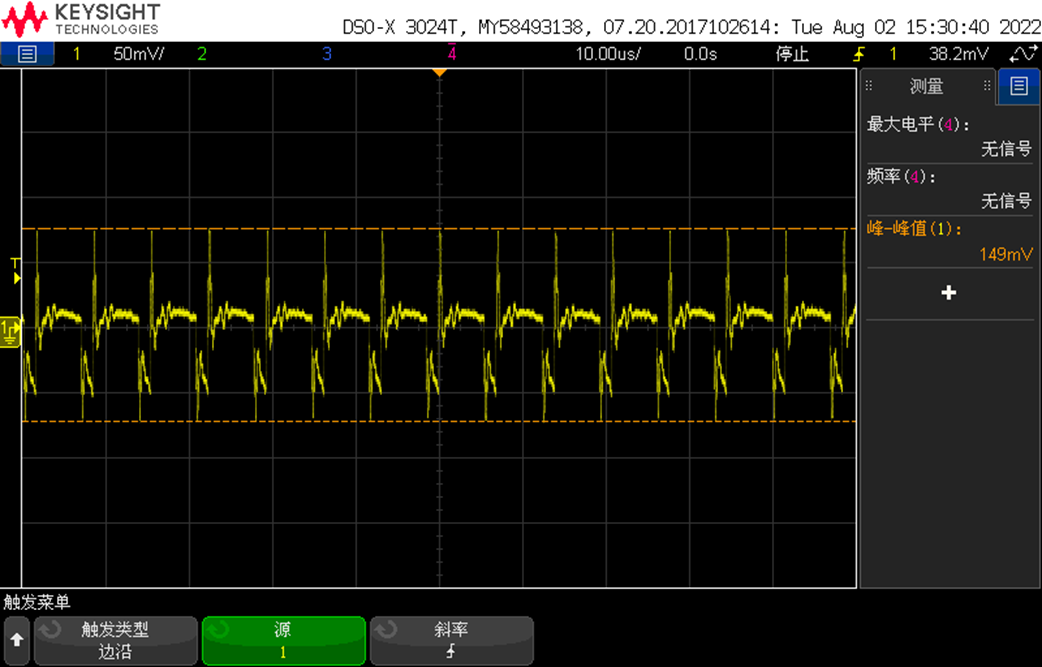Viewport: 1042px width, 667px height.
Task: Click the channel 1 ground reference marker
Action: [x=11, y=332]
